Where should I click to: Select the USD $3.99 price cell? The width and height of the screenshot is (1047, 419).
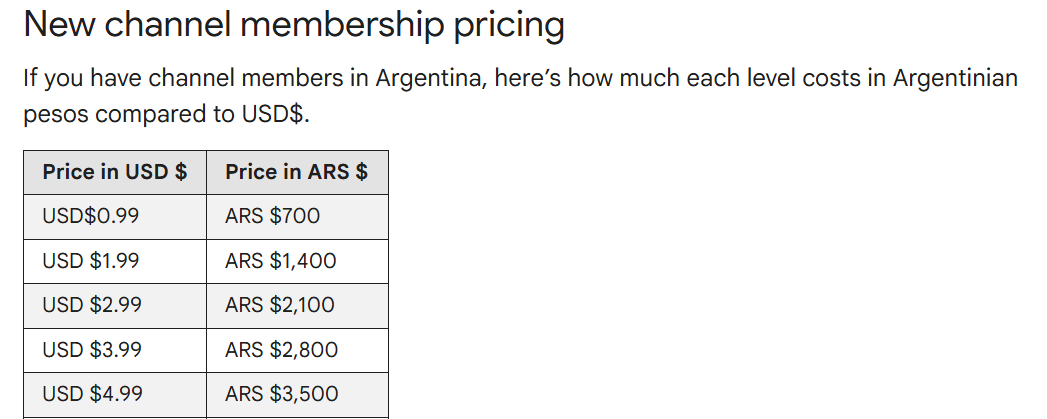92,350
